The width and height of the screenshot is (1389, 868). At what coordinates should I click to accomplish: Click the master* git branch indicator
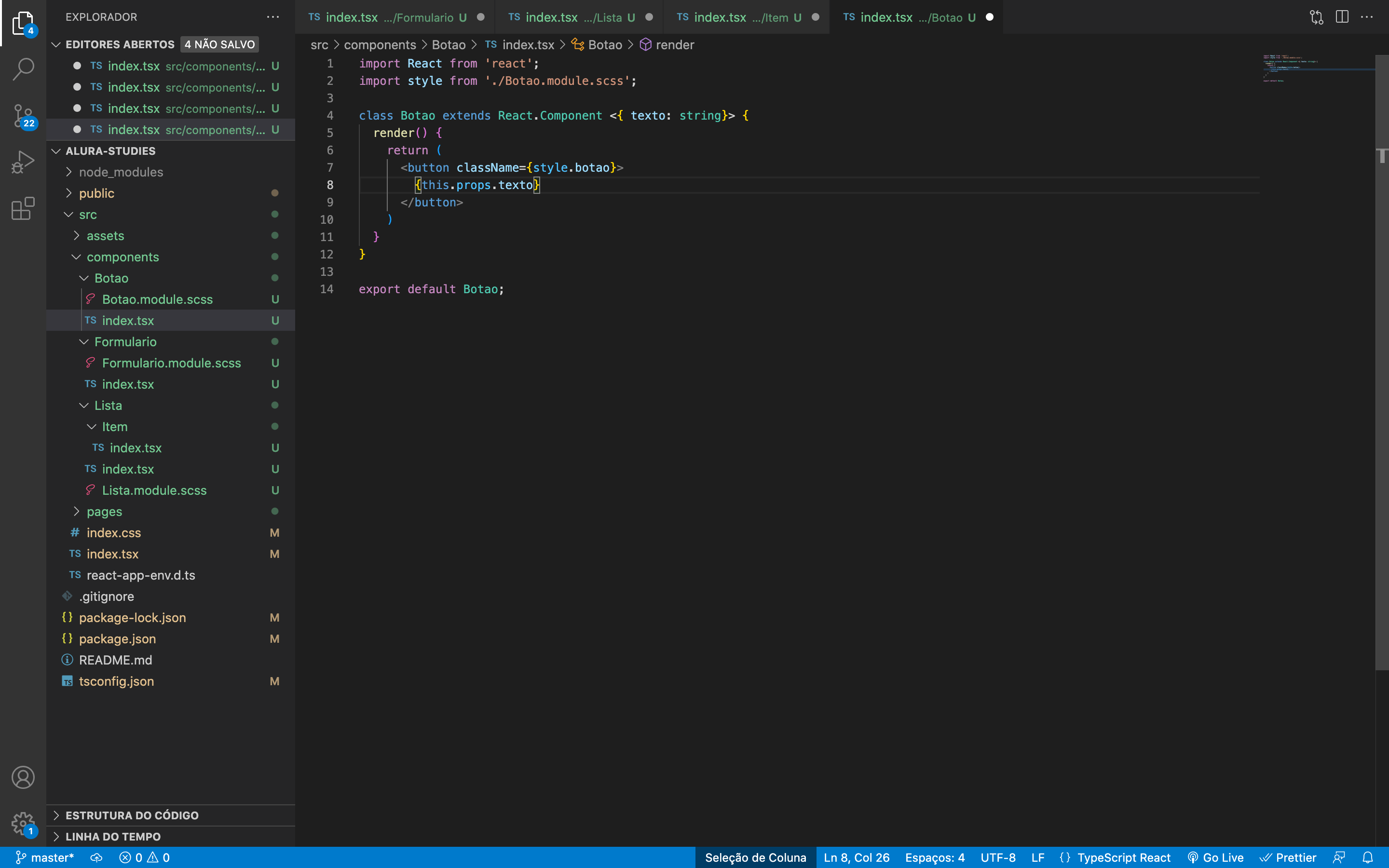click(45, 858)
